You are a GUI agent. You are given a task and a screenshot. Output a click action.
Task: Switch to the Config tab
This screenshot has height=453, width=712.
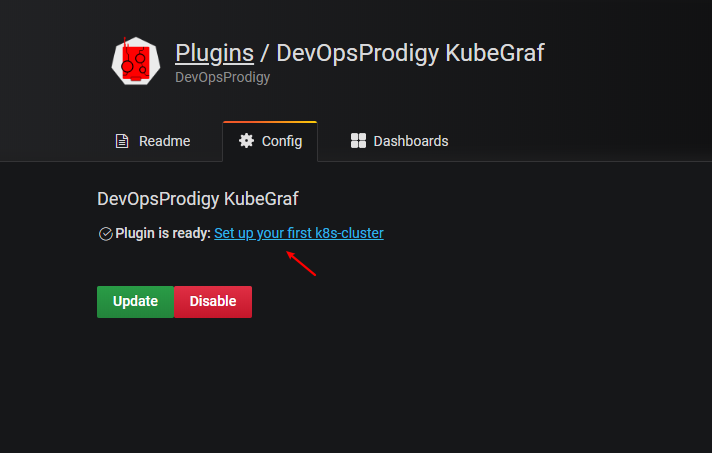(x=270, y=141)
